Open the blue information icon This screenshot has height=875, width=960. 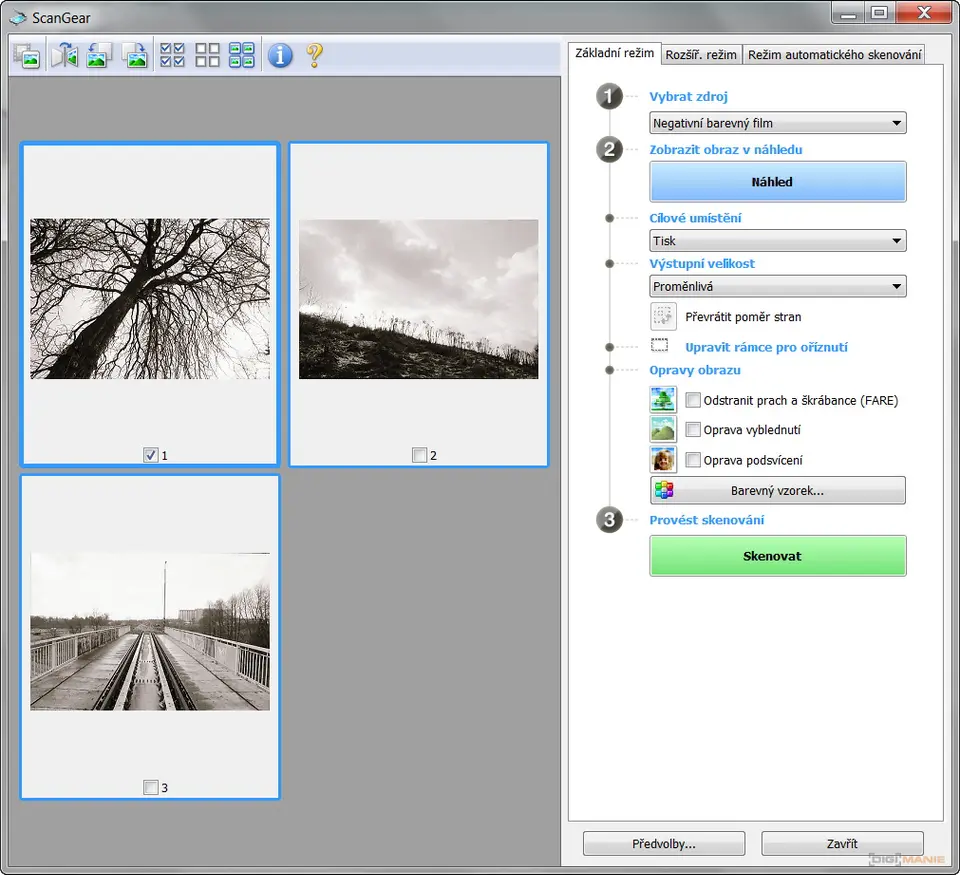pyautogui.click(x=280, y=56)
